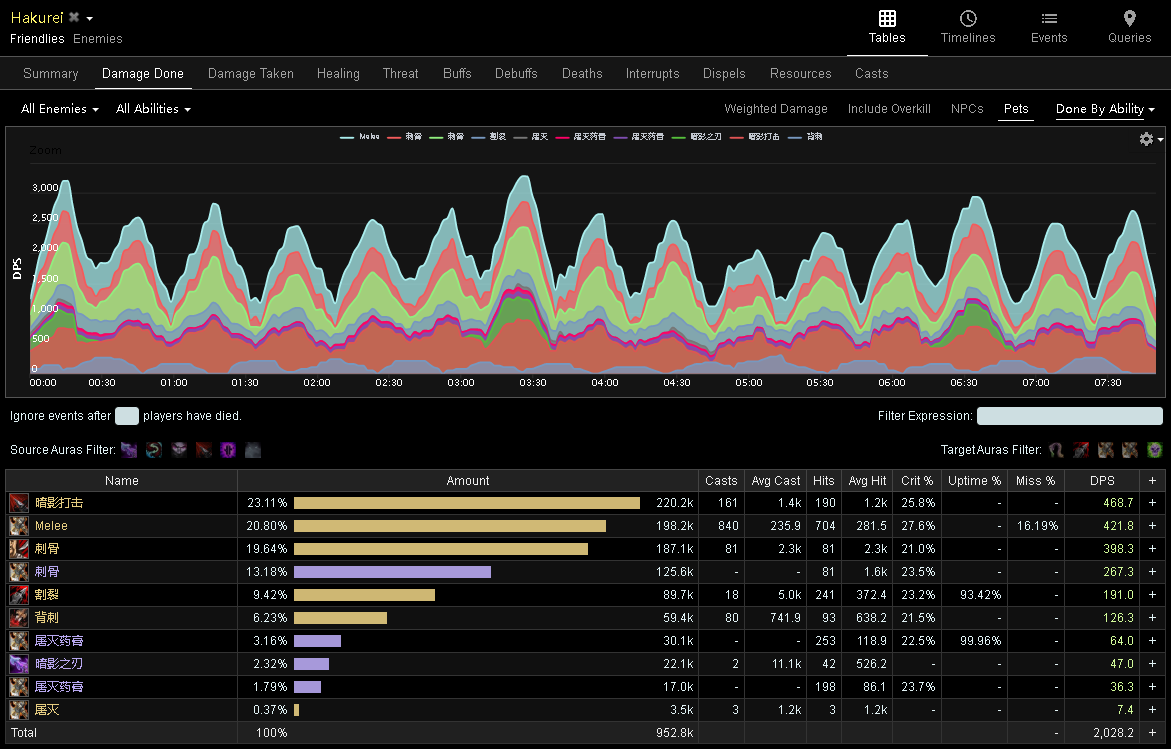The height and width of the screenshot is (749, 1171).
Task: Expand the 0.37% 屠灭 row with its plus
Action: point(1152,709)
